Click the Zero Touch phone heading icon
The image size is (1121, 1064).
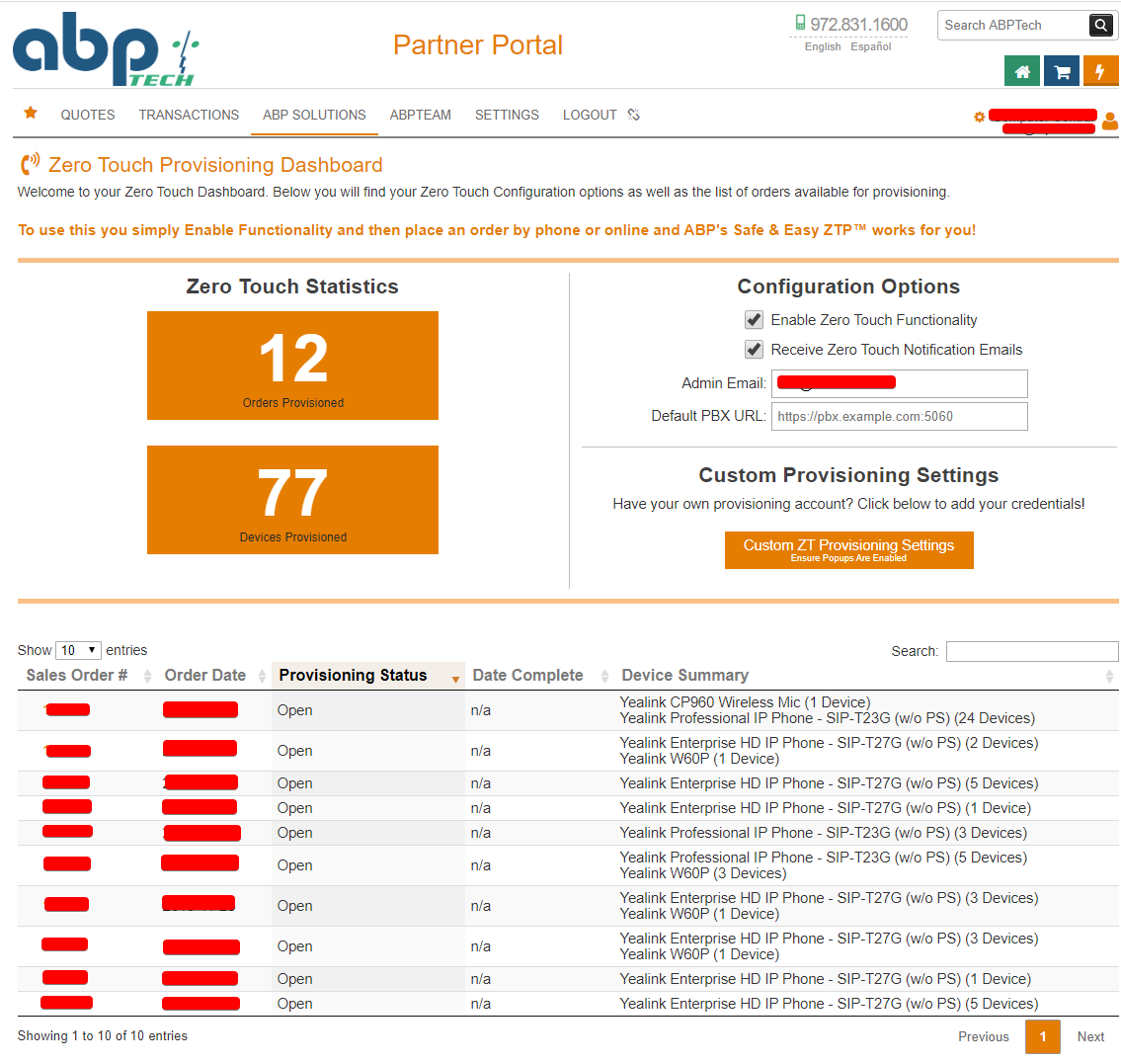(x=30, y=164)
